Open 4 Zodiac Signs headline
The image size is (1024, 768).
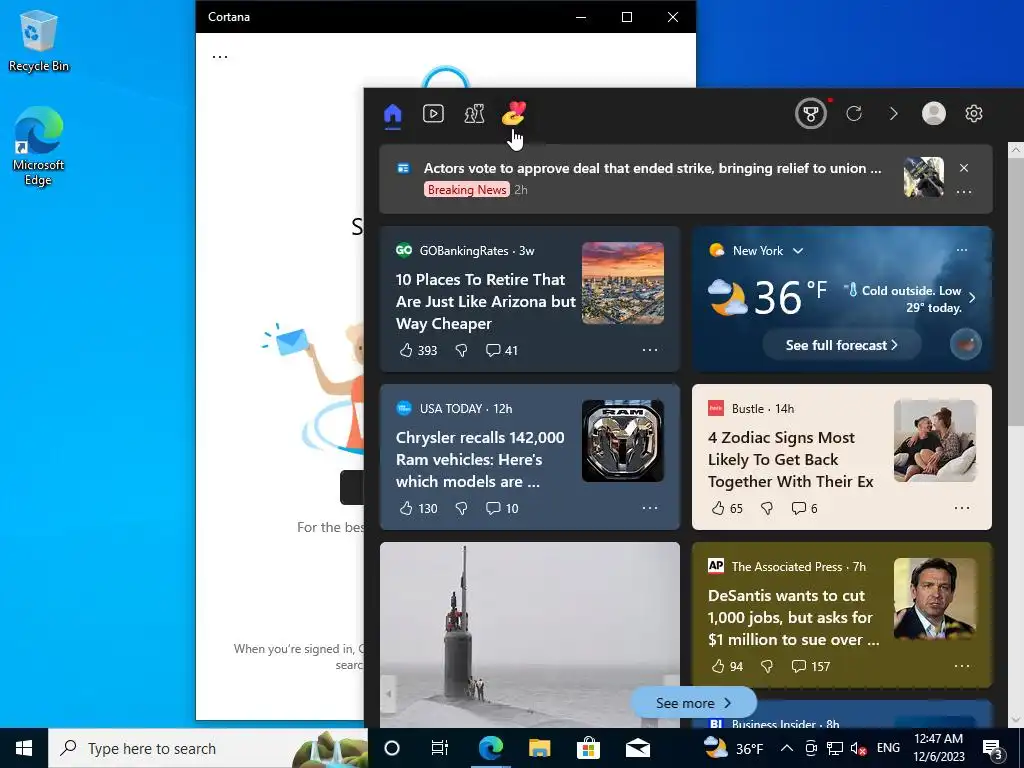790,460
